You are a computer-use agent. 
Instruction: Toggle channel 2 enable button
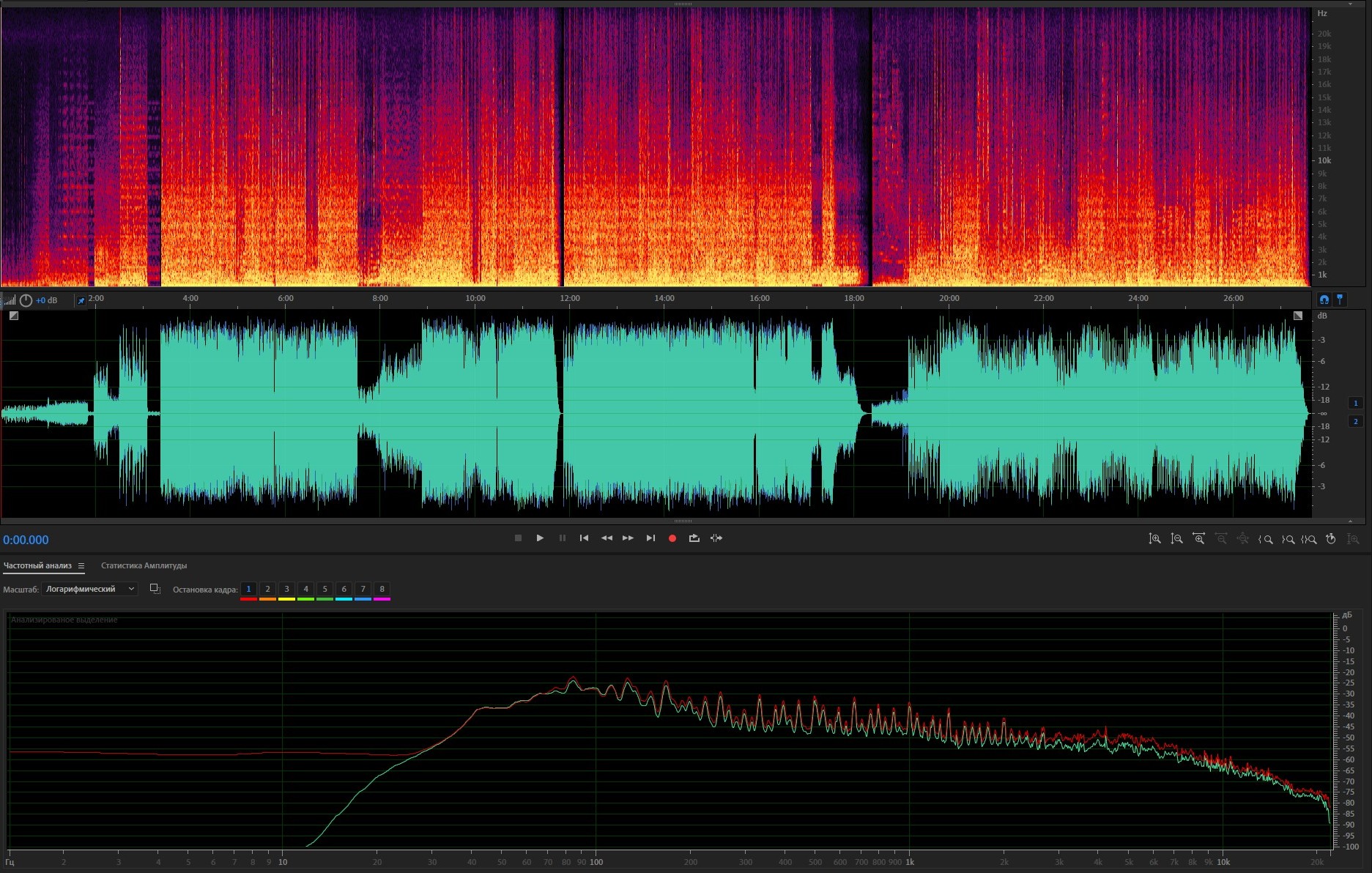pyautogui.click(x=1355, y=421)
